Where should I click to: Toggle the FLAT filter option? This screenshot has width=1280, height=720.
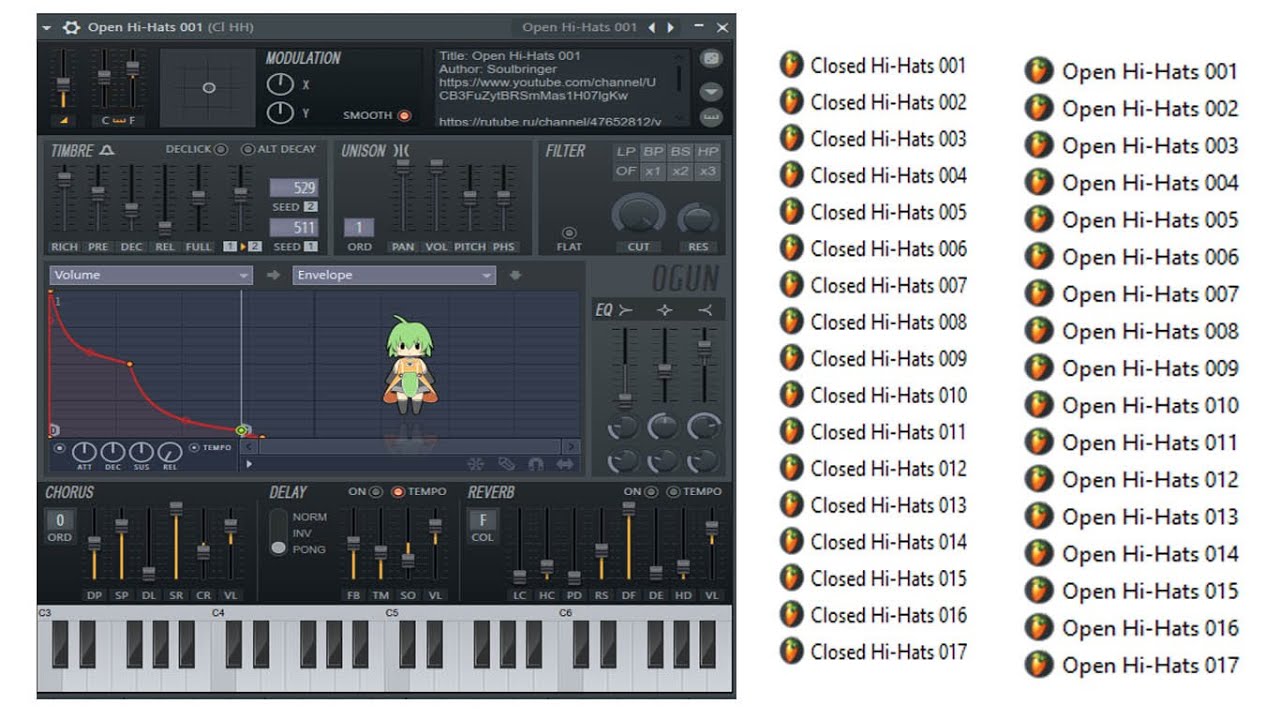coord(569,233)
